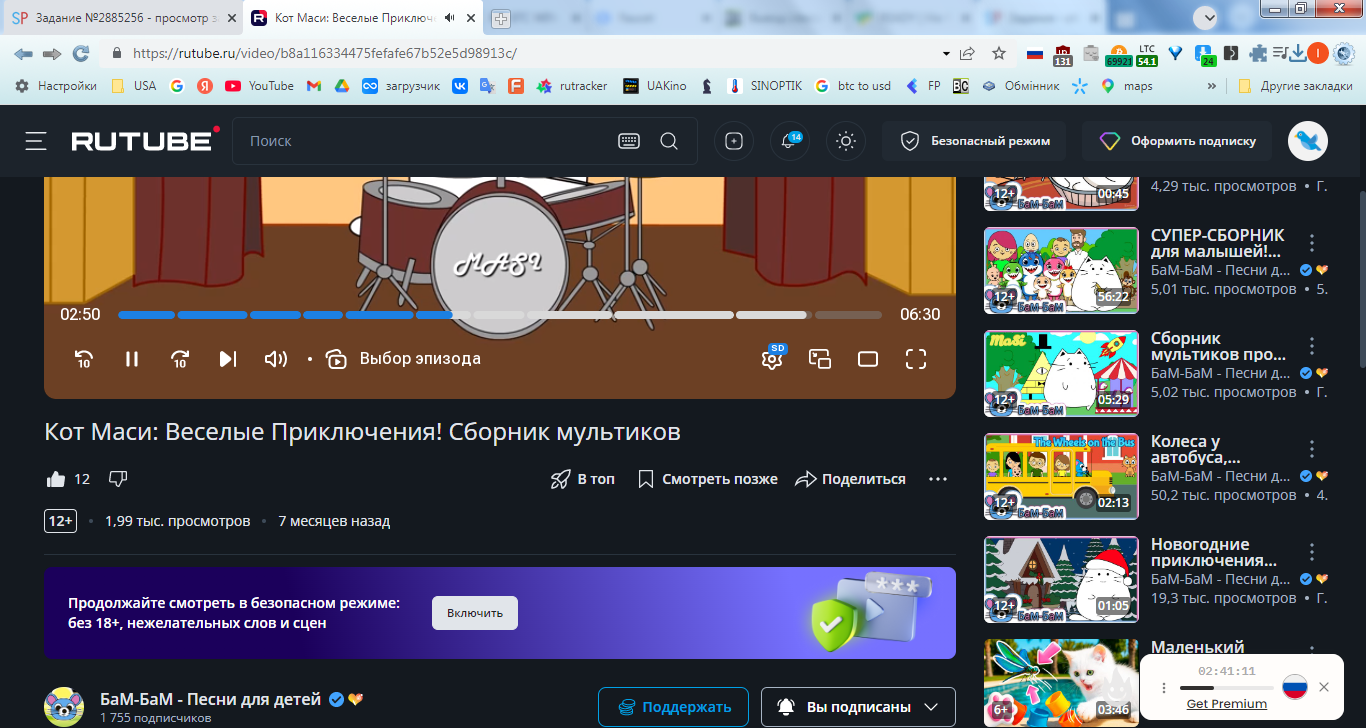1366x728 pixels.
Task: Open the RUTUBE hamburger menu
Action: click(36, 141)
